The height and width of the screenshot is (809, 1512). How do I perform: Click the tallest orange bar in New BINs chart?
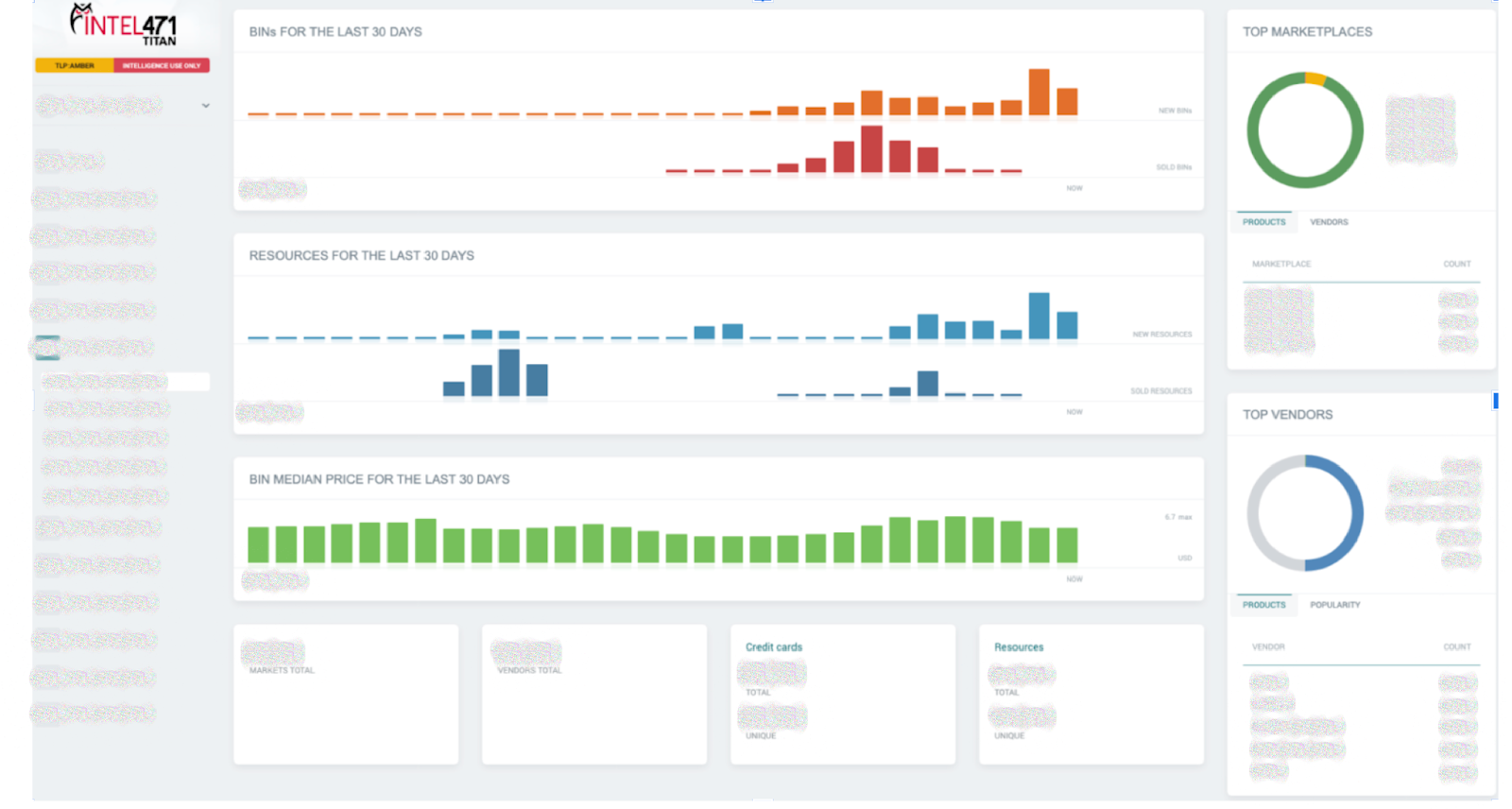1039,92
